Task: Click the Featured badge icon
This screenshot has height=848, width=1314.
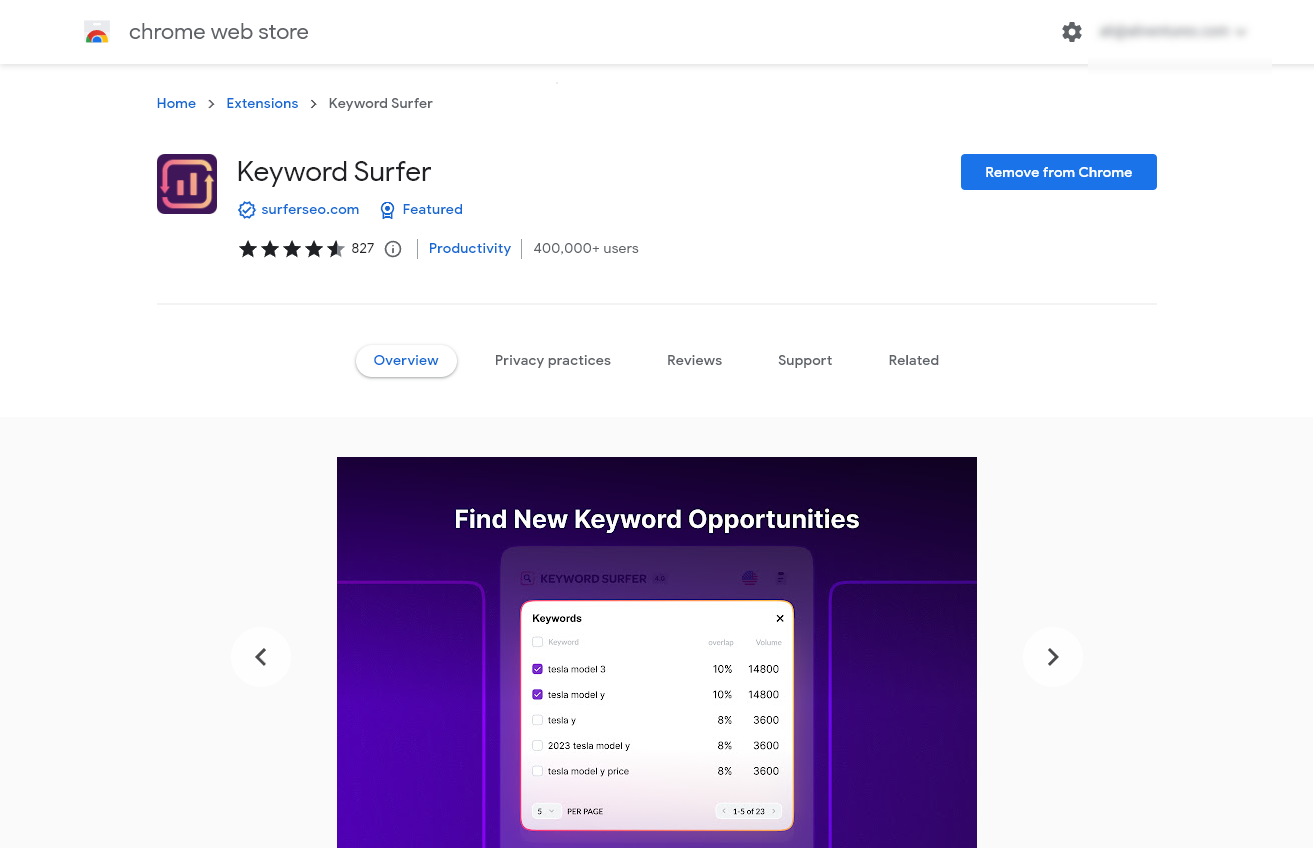Action: pyautogui.click(x=388, y=210)
